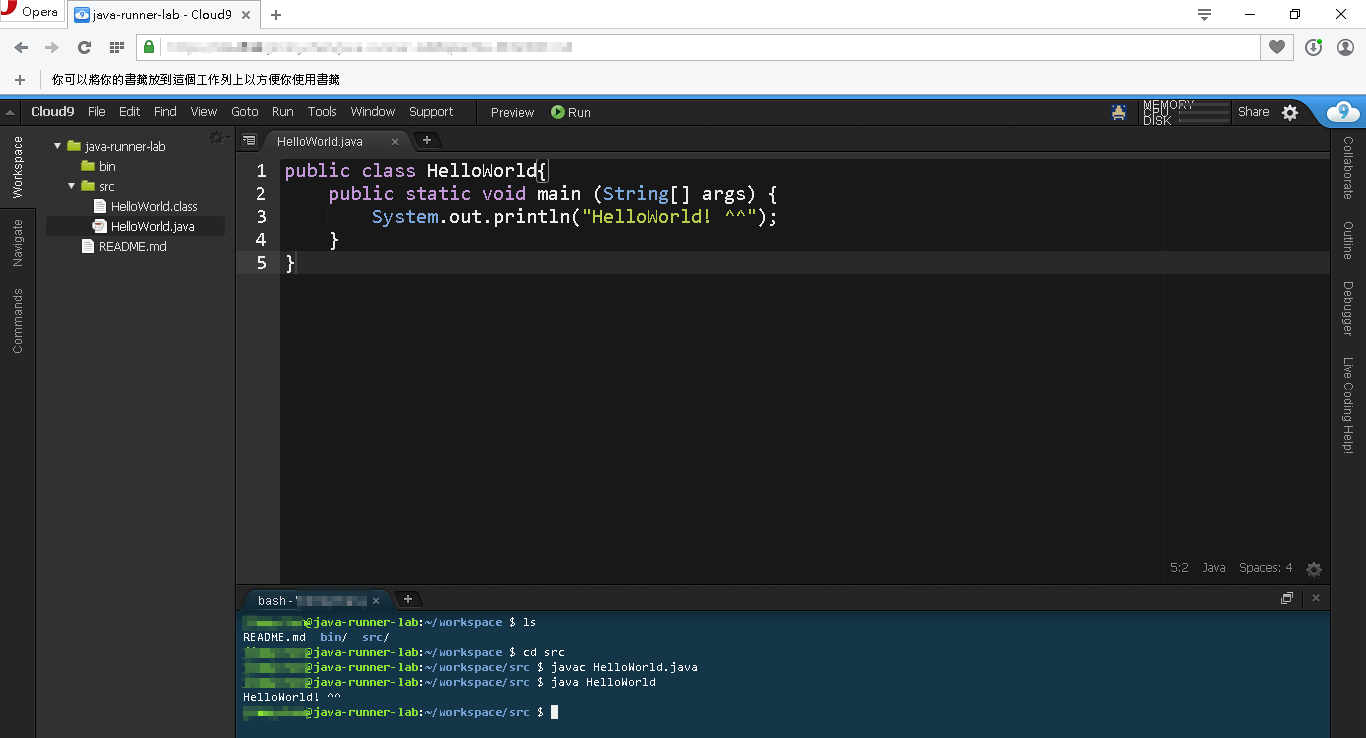Viewport: 1366px width, 738px height.
Task: Click the small avatar icon left of MEMORY meter
Action: coord(1118,112)
